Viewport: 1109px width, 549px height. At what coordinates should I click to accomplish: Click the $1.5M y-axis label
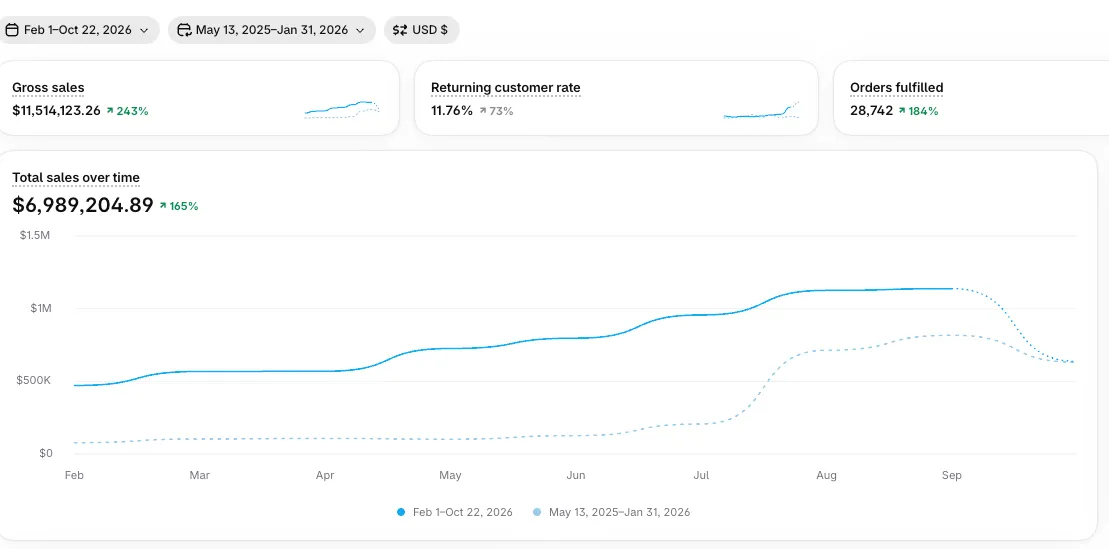coord(35,235)
